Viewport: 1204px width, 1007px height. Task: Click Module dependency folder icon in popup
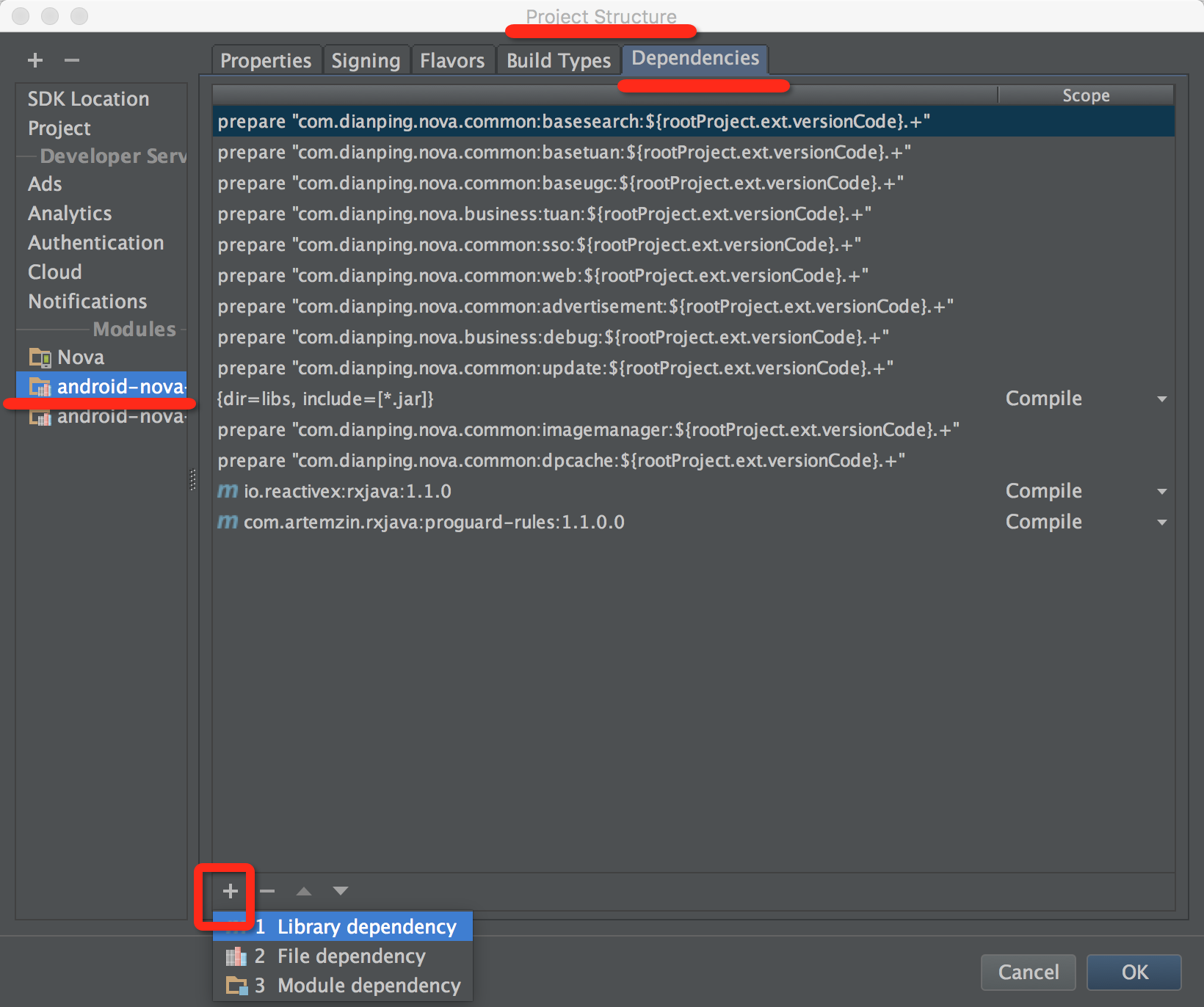(236, 986)
